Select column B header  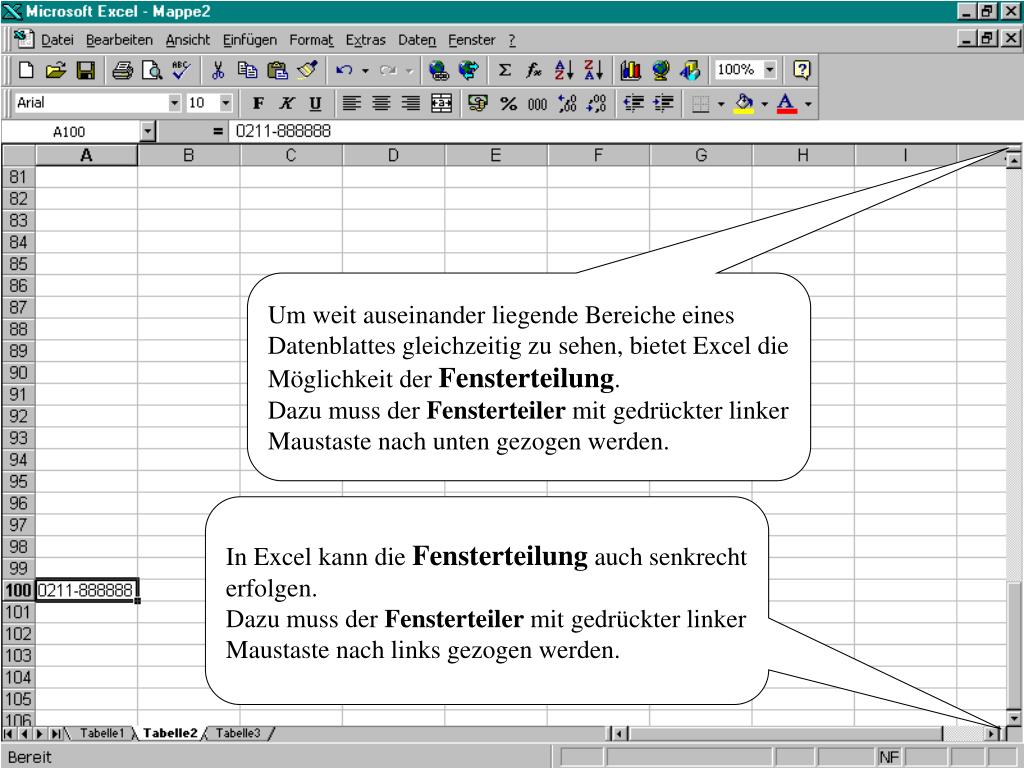[189, 155]
